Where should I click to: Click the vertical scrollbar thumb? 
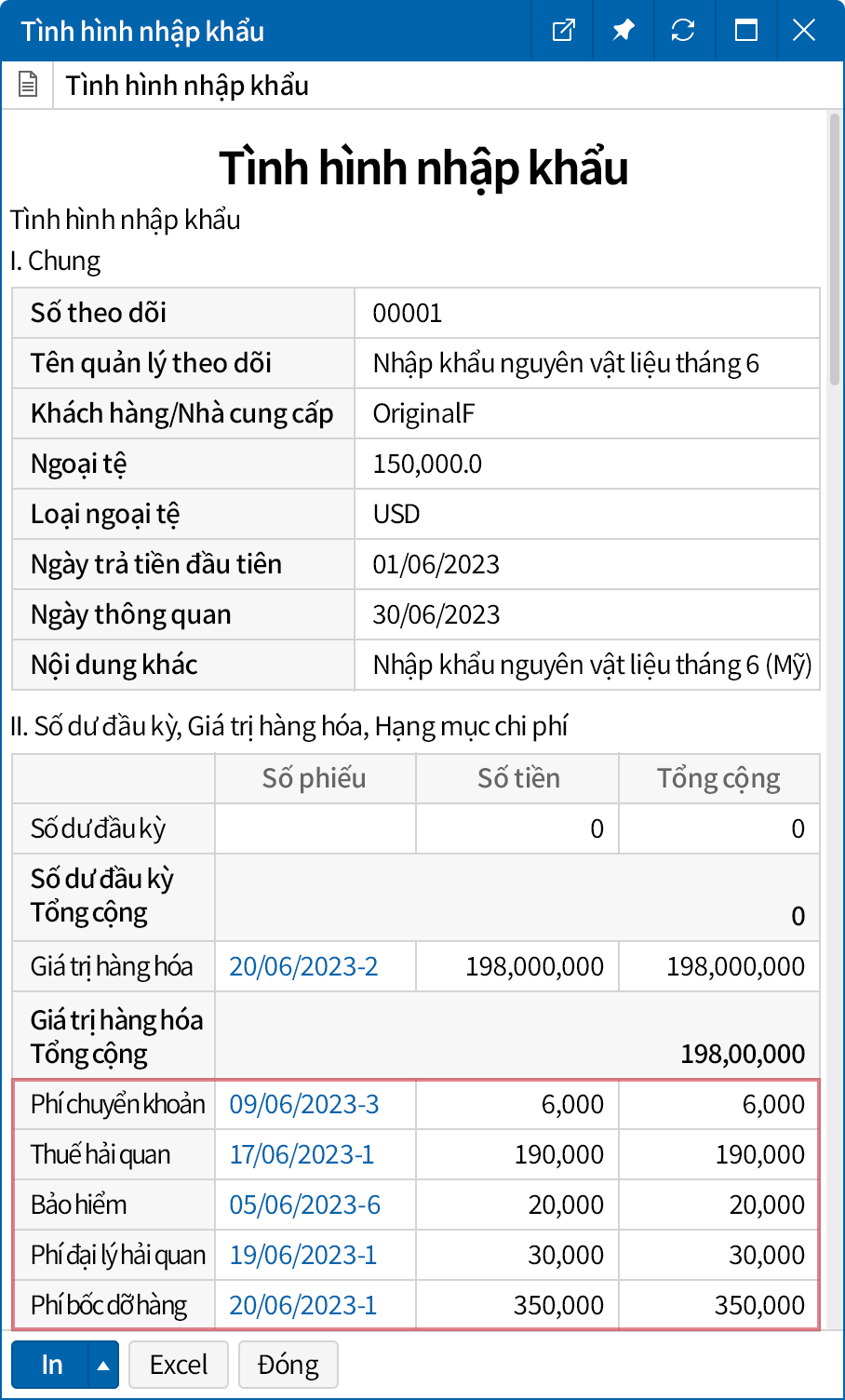(834, 249)
